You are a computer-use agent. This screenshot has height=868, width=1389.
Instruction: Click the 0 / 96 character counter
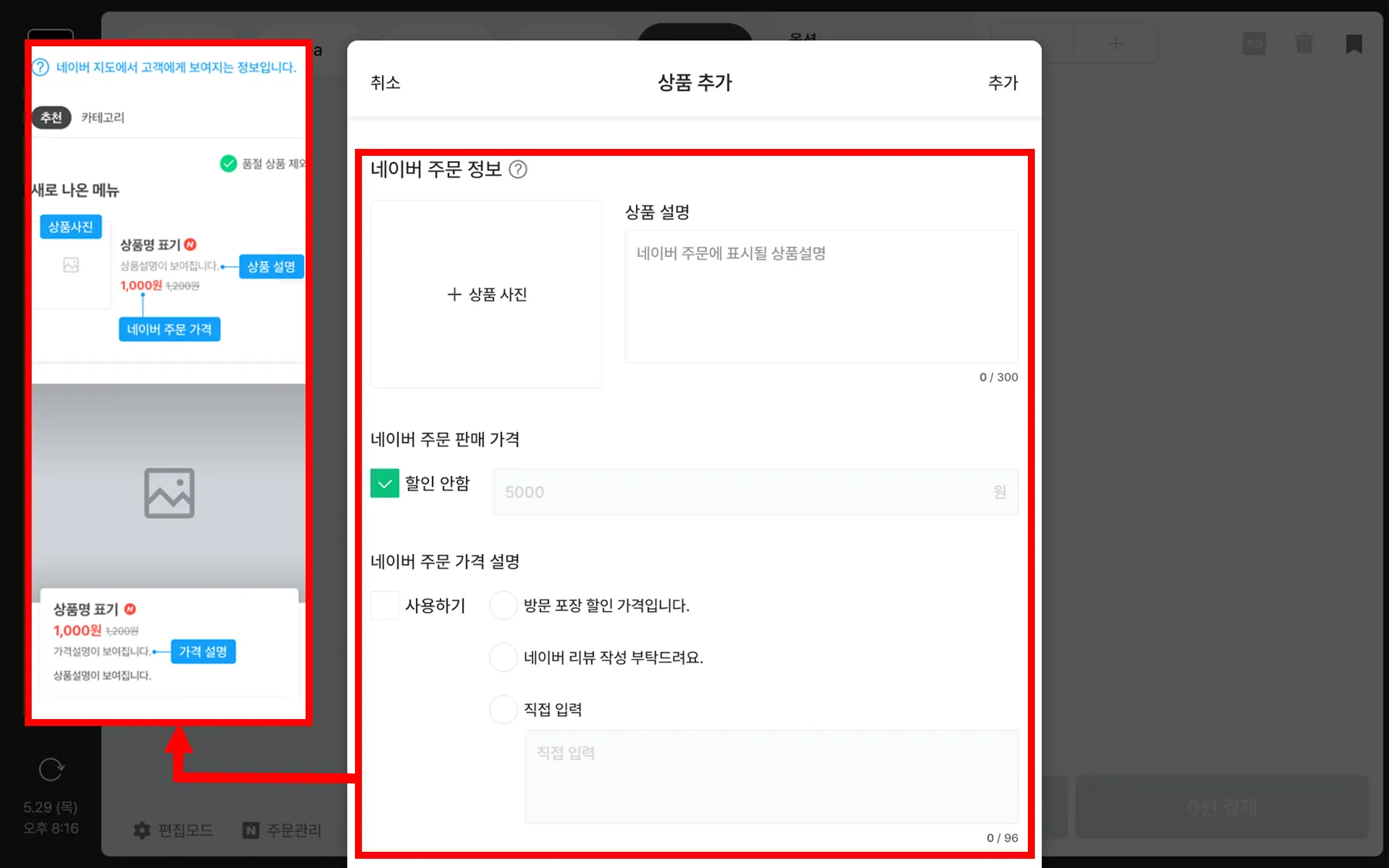pyautogui.click(x=1002, y=838)
